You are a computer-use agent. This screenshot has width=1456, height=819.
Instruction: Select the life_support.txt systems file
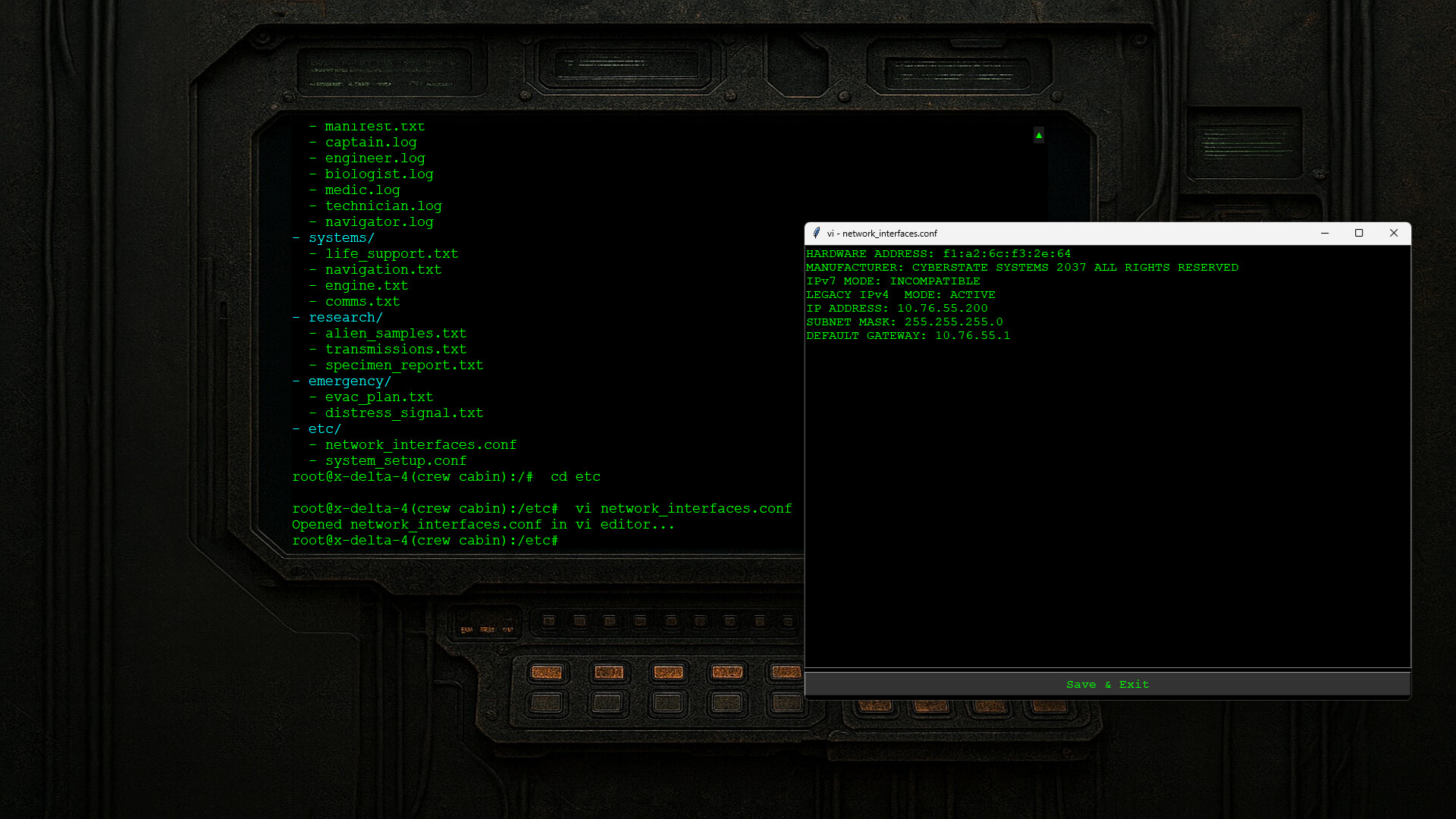(x=391, y=253)
